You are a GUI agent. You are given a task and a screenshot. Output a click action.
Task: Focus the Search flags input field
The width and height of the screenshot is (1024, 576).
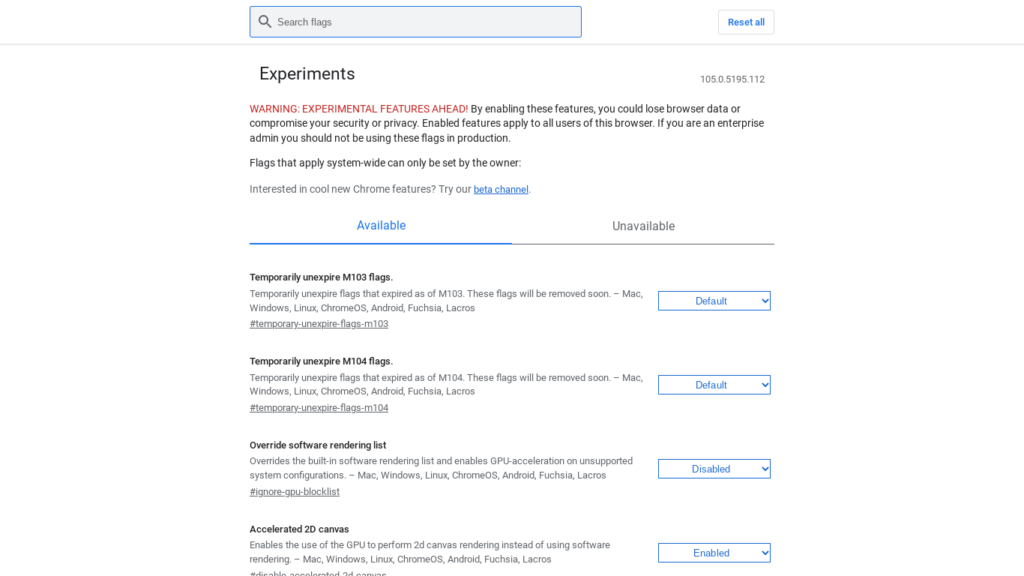tap(420, 22)
